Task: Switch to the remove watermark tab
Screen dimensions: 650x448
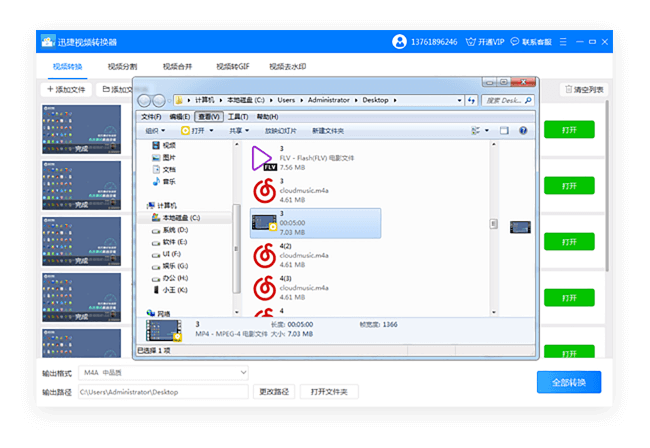Action: pos(288,66)
